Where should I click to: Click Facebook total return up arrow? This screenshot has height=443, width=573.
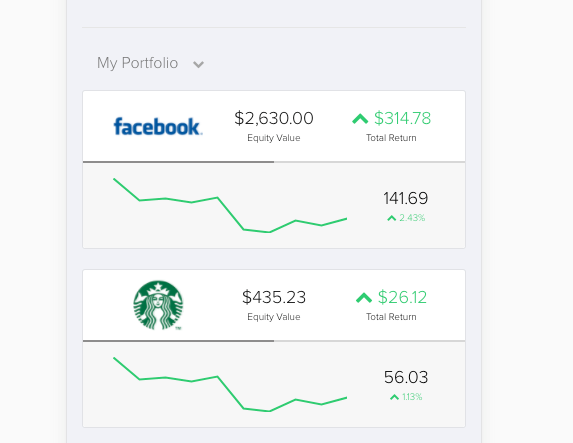pyautogui.click(x=360, y=119)
